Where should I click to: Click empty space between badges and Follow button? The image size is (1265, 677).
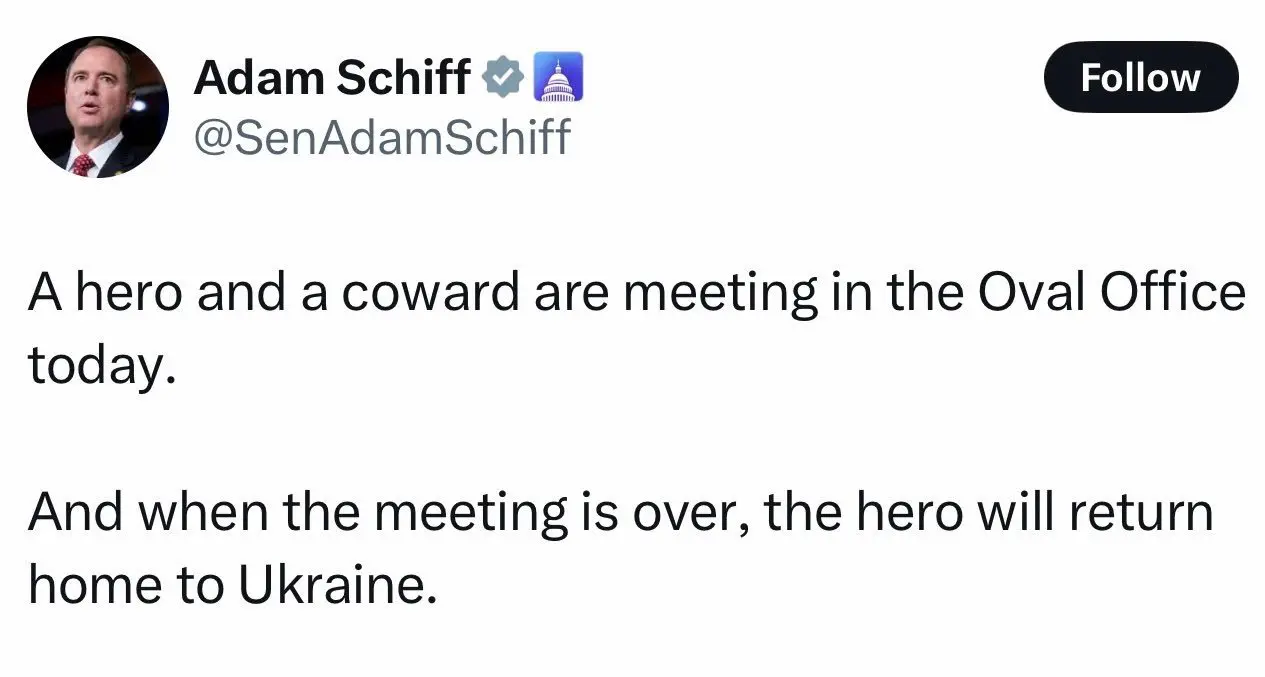click(810, 78)
